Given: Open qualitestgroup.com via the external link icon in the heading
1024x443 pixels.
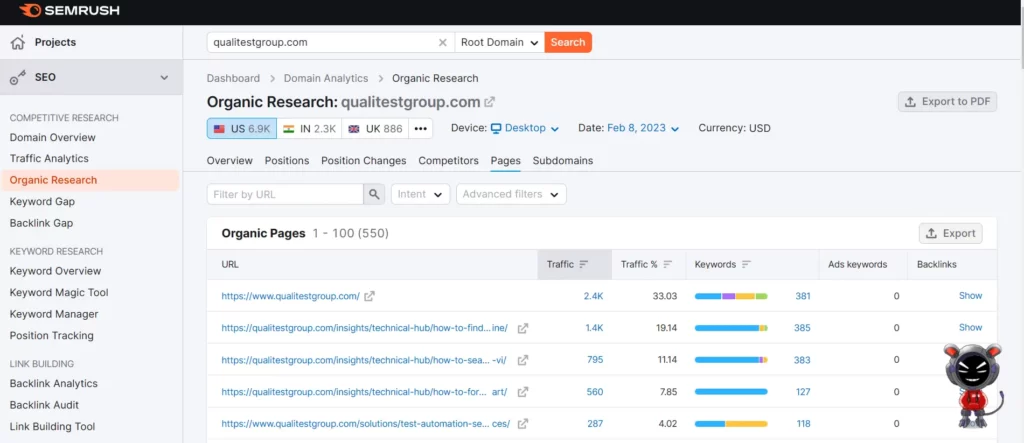Looking at the screenshot, I should click(x=489, y=102).
